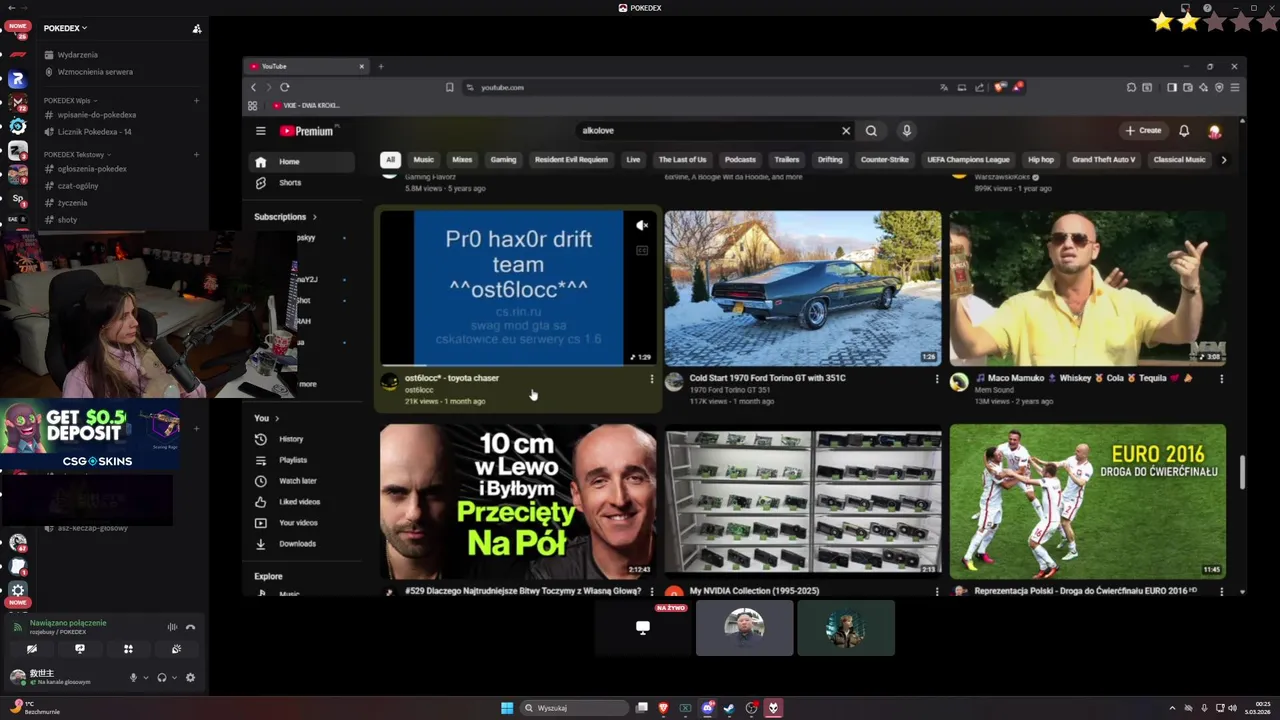Toggle Discord headphones deafen

pyautogui.click(x=162, y=677)
